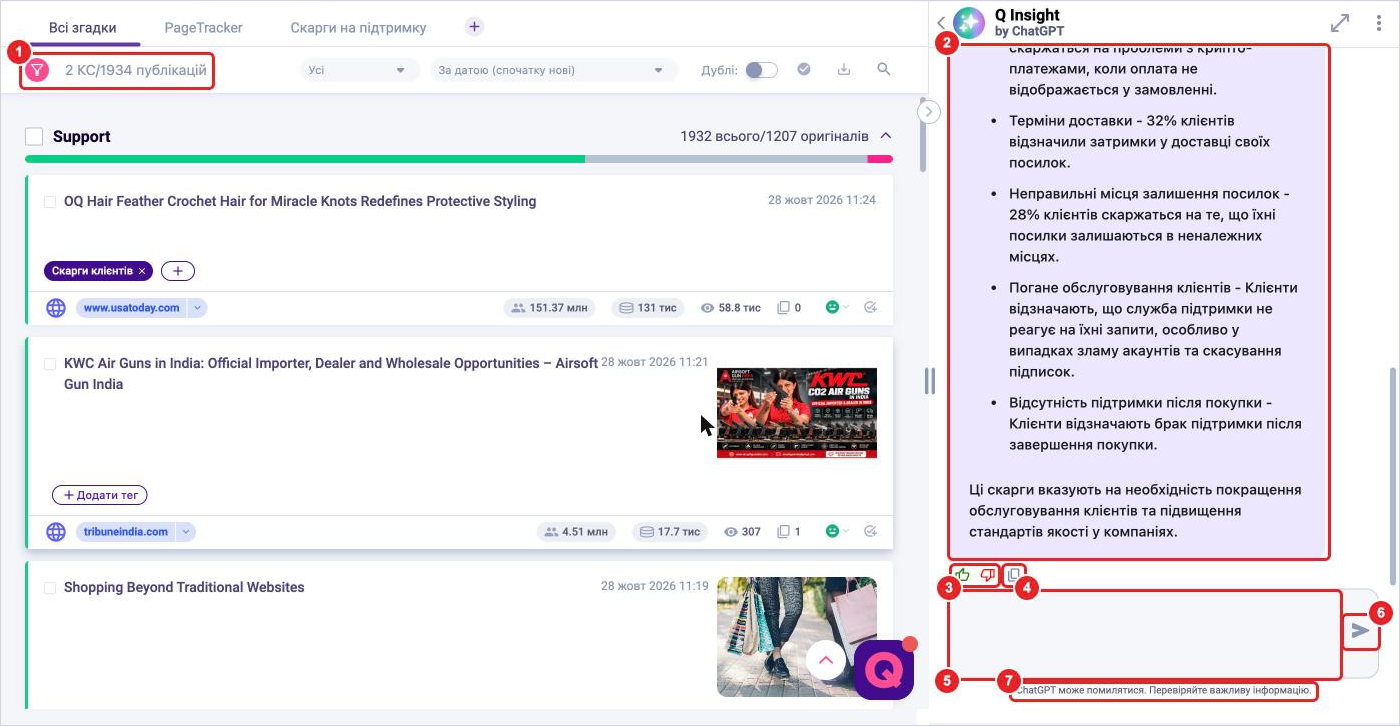
Task: Click the mark-all-processed checkmark icon in toolbar
Action: pos(804,69)
